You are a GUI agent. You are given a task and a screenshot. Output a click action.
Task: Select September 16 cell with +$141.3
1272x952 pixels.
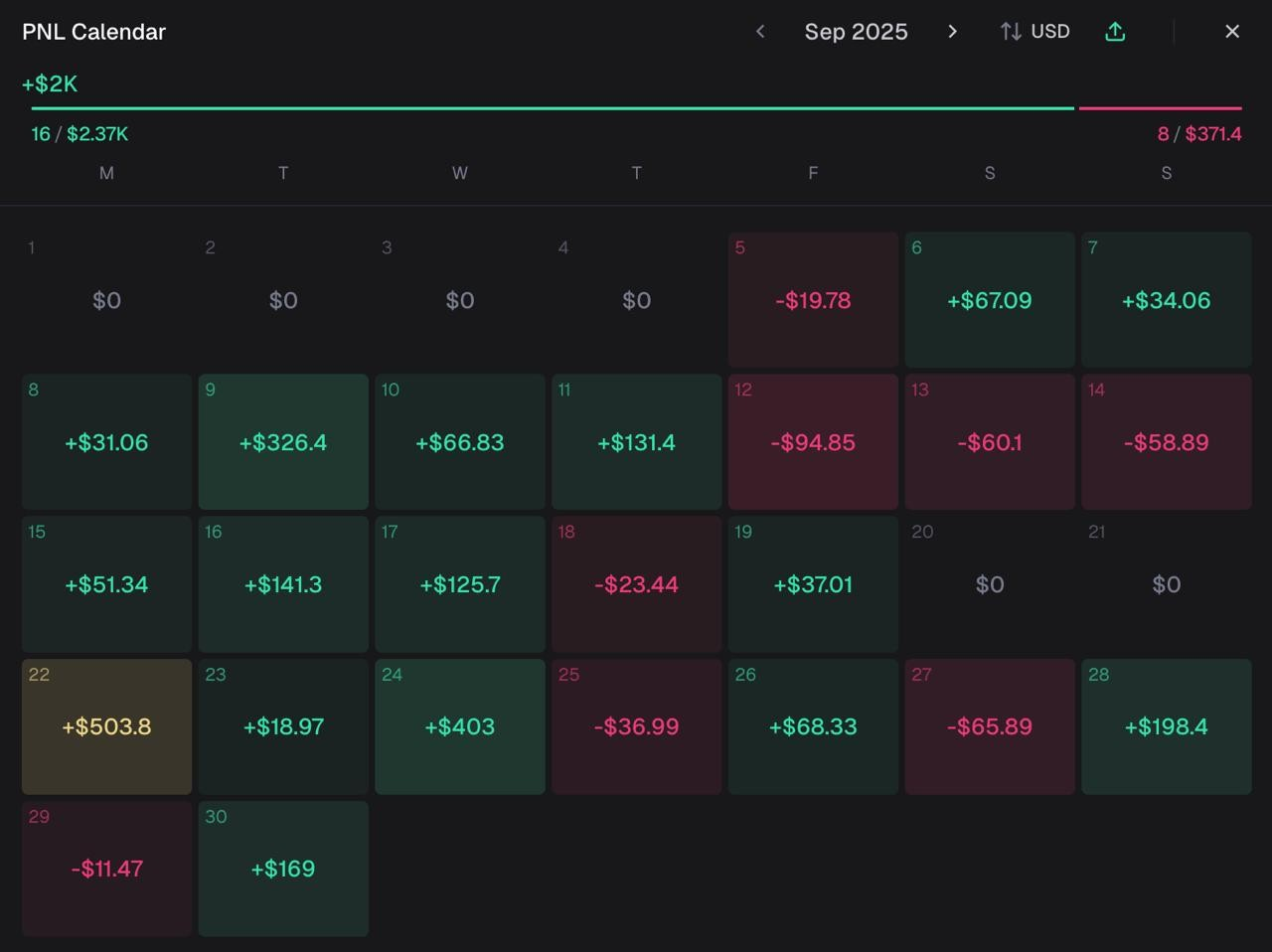283,584
